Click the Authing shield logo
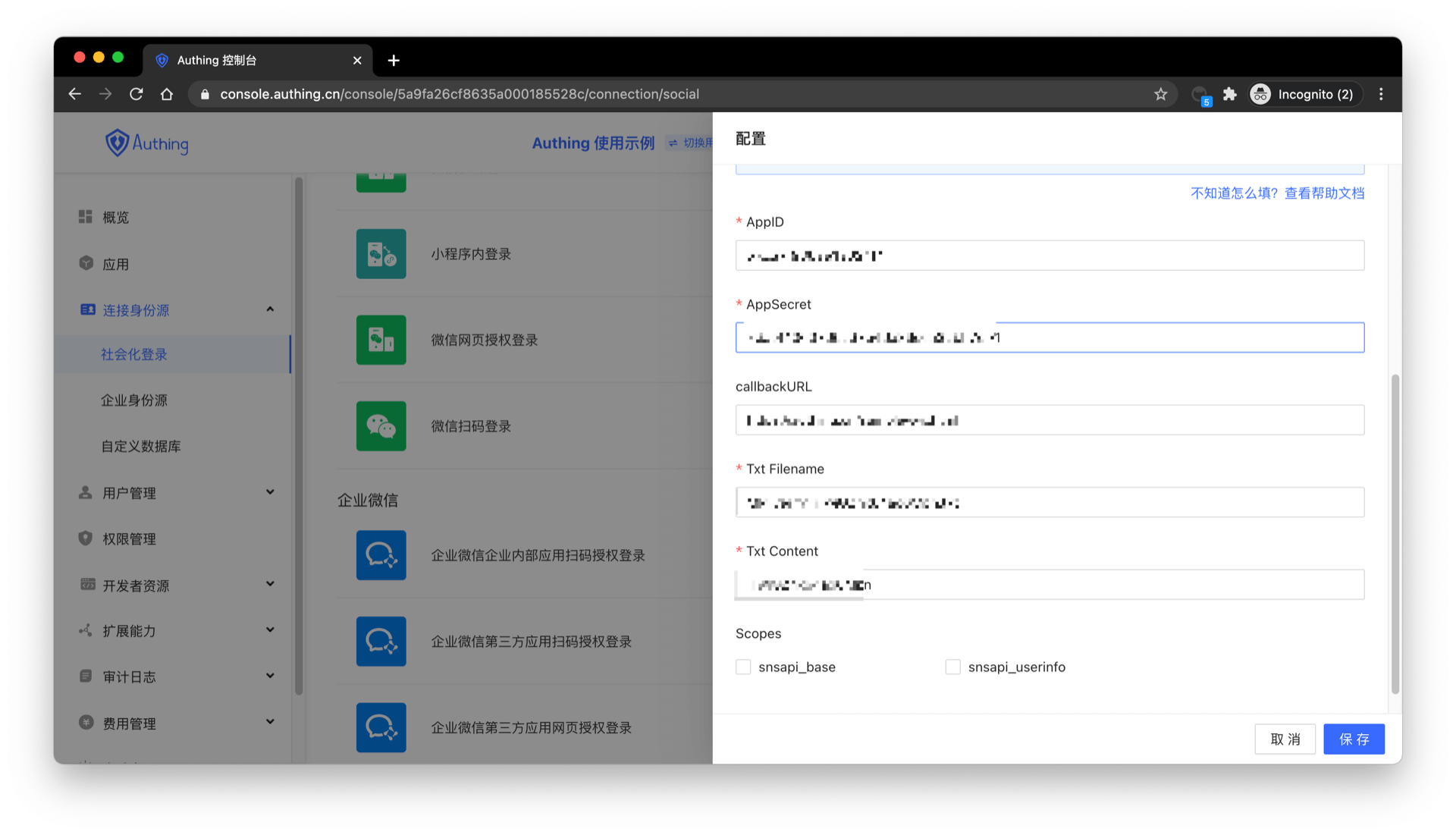Image resolution: width=1456 pixels, height=835 pixels. (117, 143)
